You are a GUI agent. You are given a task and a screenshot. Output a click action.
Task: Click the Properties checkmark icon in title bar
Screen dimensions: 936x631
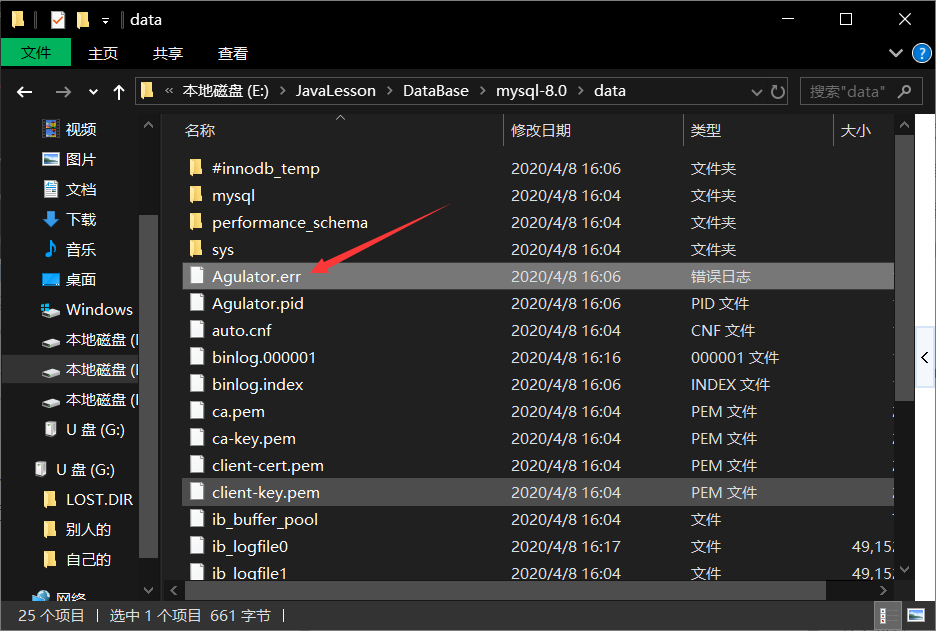coord(58,20)
